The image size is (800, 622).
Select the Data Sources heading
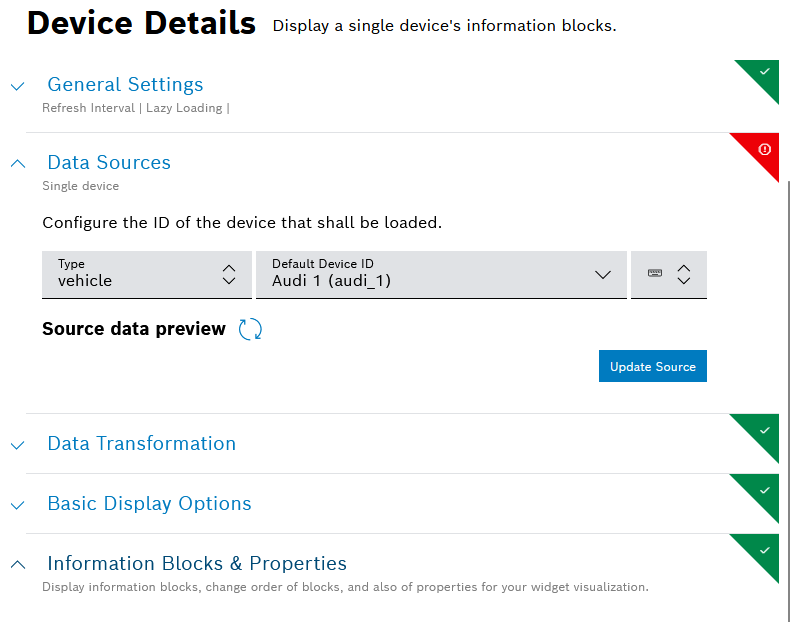pyautogui.click(x=109, y=162)
